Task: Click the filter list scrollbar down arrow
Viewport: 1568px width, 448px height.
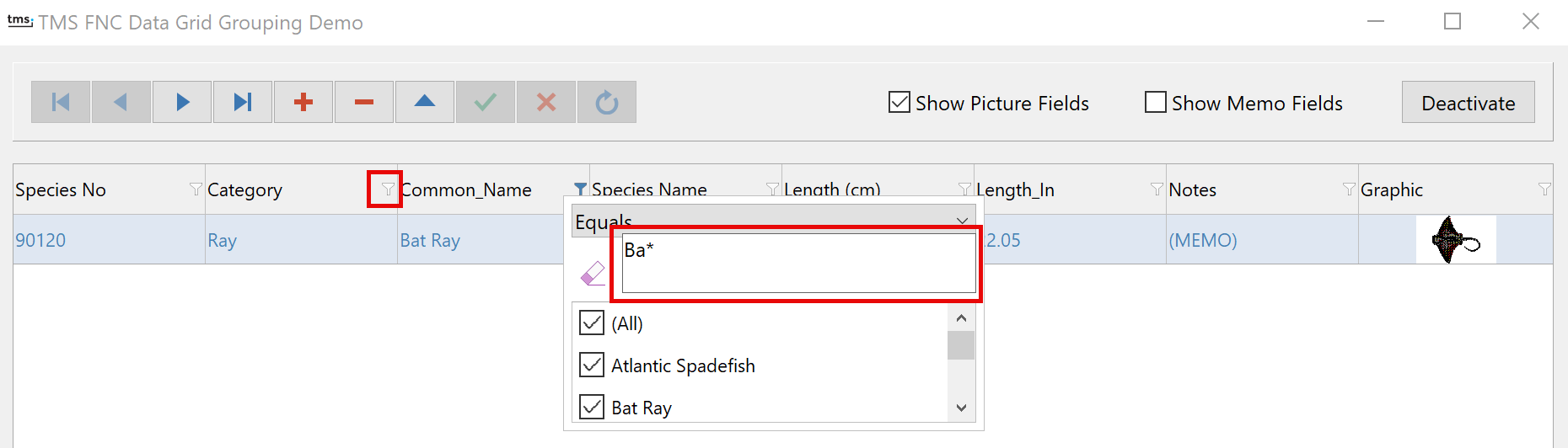Action: click(961, 408)
